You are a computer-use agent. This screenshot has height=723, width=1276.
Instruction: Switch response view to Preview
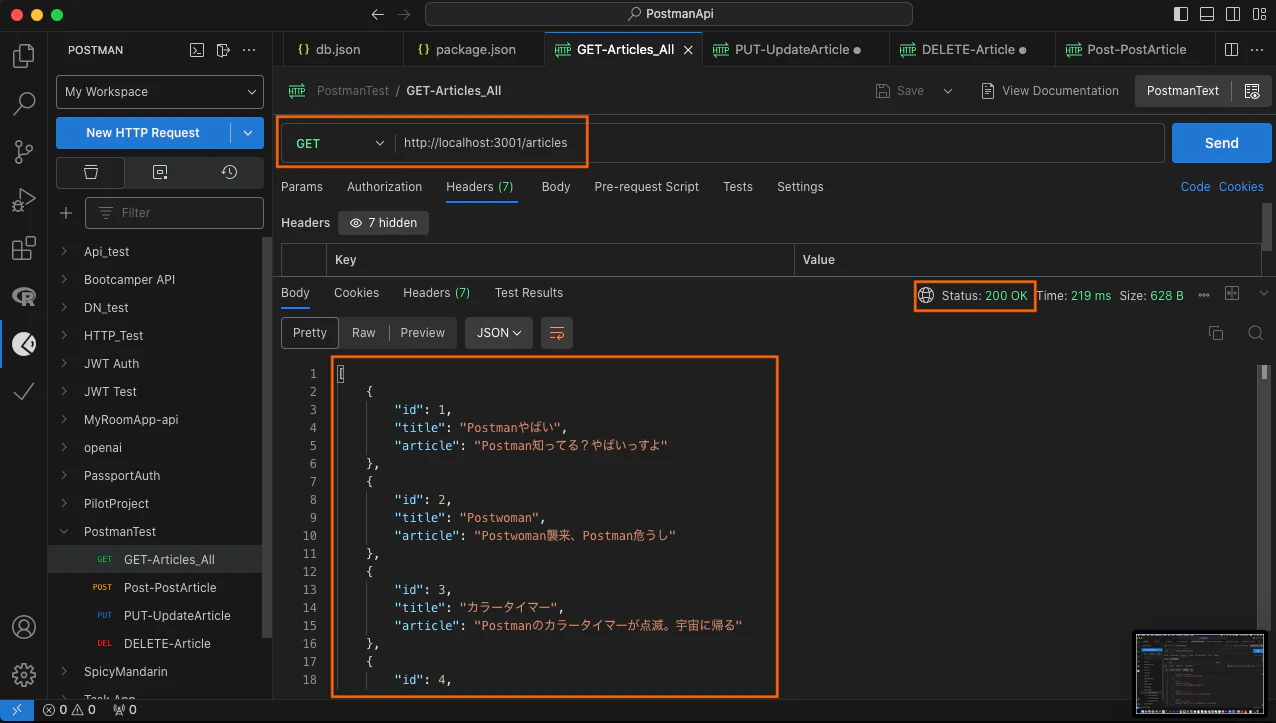pyautogui.click(x=423, y=333)
